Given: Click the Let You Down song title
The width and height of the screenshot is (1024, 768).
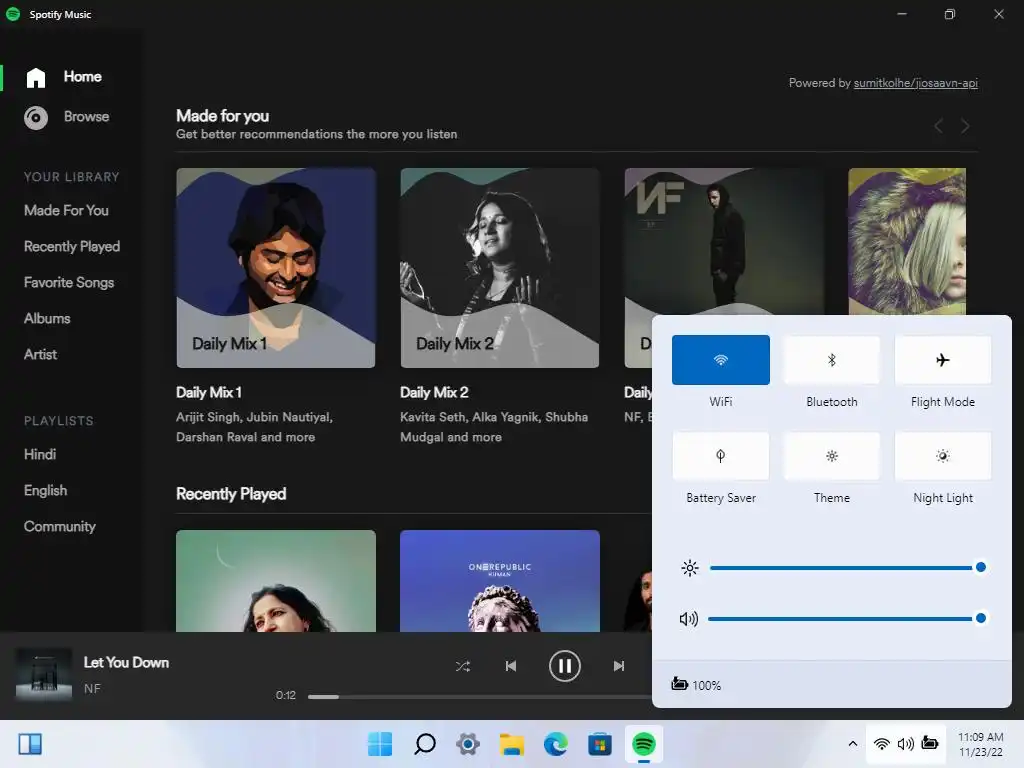Looking at the screenshot, I should click(126, 662).
